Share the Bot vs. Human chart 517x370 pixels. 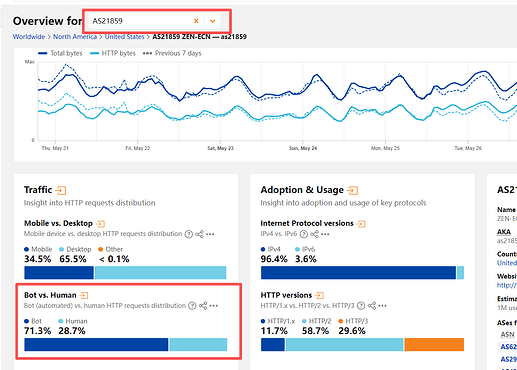203,306
